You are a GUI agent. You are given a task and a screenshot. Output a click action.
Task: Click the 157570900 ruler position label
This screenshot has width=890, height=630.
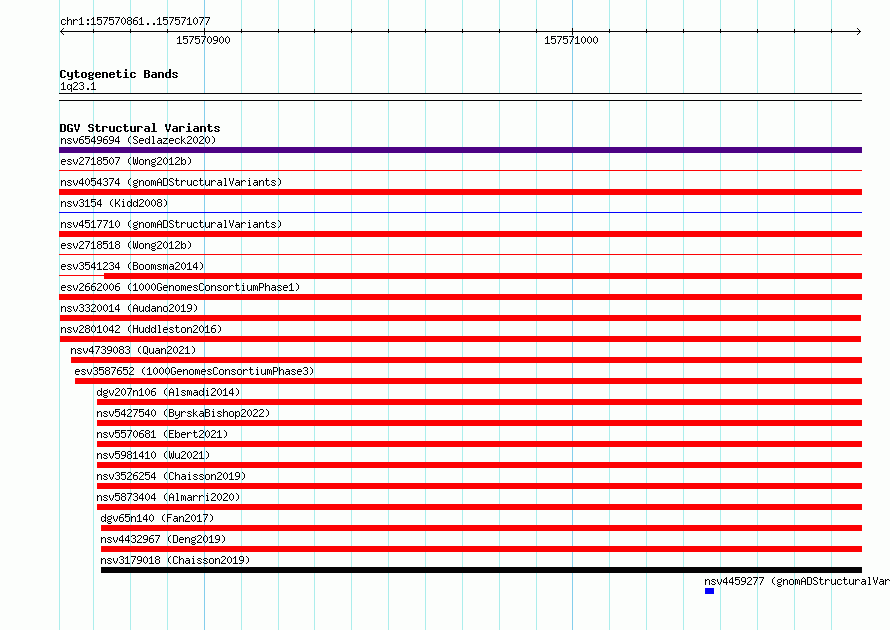[x=203, y=40]
